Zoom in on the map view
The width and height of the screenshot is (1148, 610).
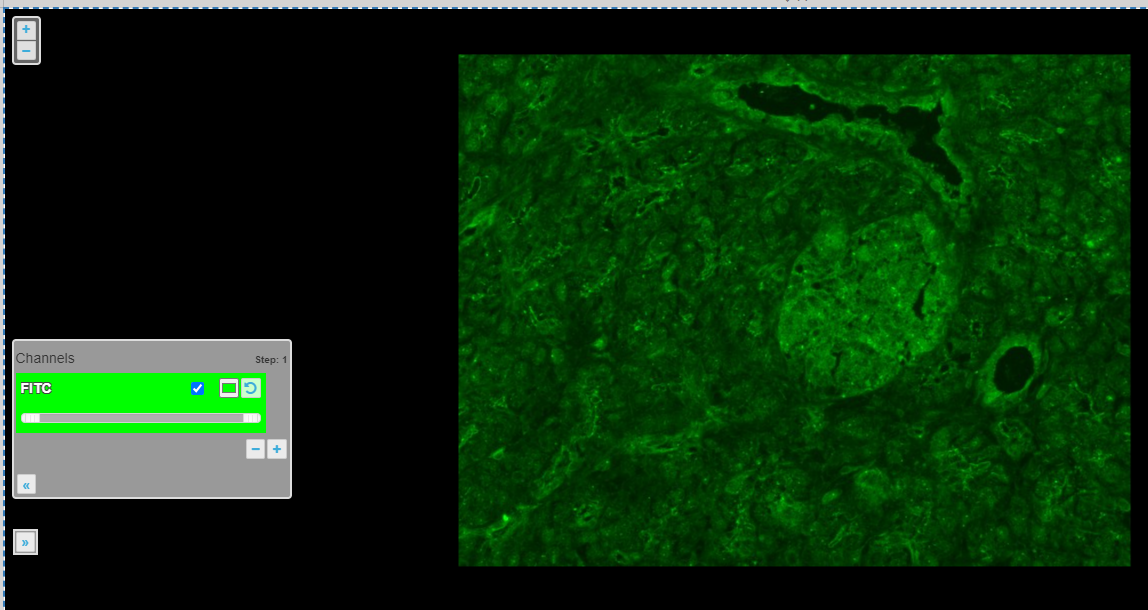pos(26,30)
